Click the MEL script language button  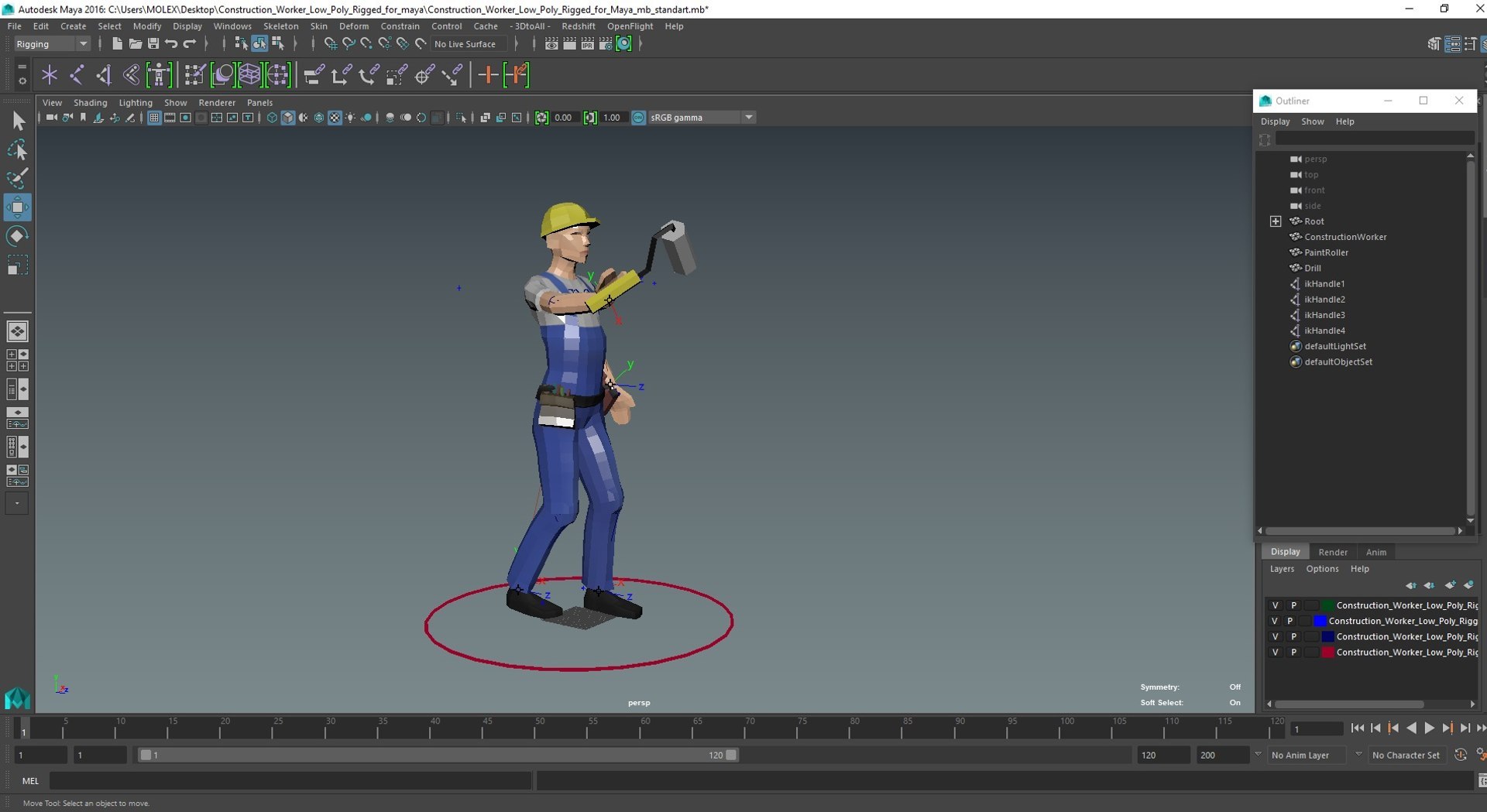(30, 781)
